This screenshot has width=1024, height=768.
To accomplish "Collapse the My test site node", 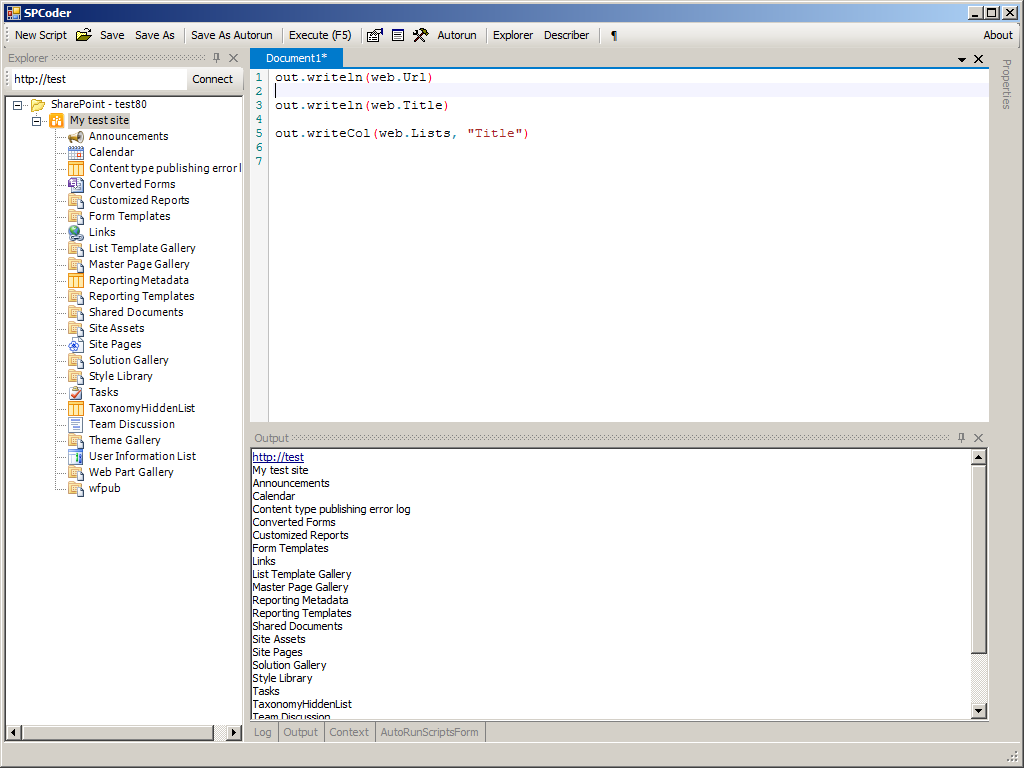I will coord(37,121).
